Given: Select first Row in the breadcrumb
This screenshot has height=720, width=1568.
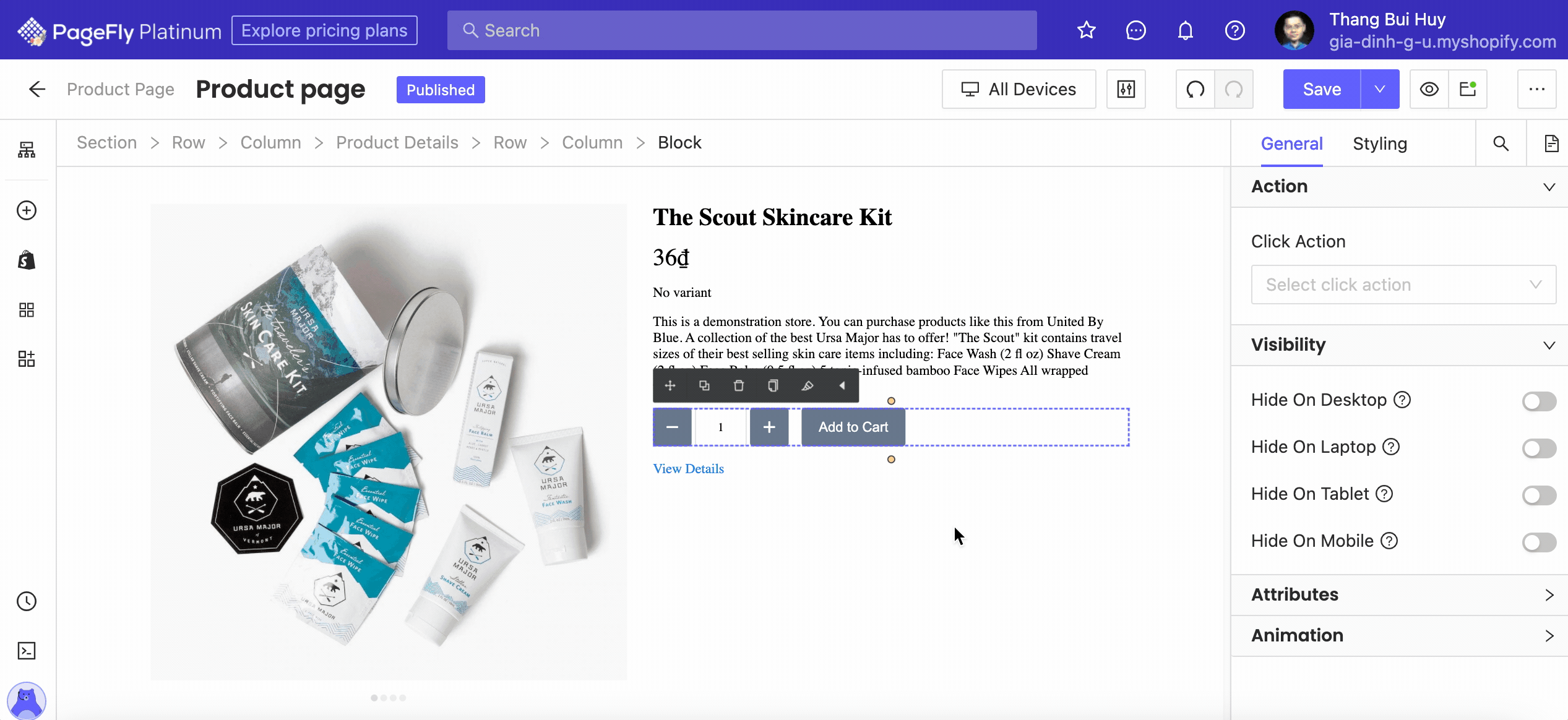Looking at the screenshot, I should pyautogui.click(x=188, y=142).
